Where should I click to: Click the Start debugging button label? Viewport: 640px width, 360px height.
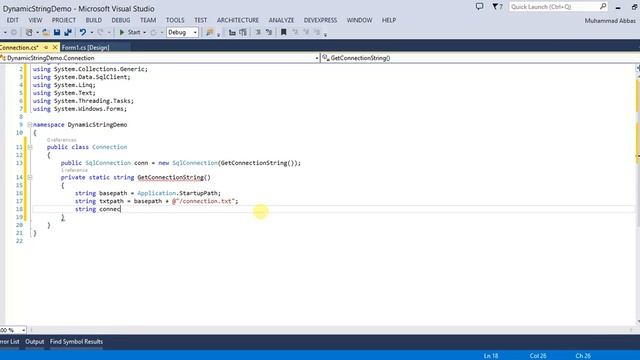click(134, 32)
